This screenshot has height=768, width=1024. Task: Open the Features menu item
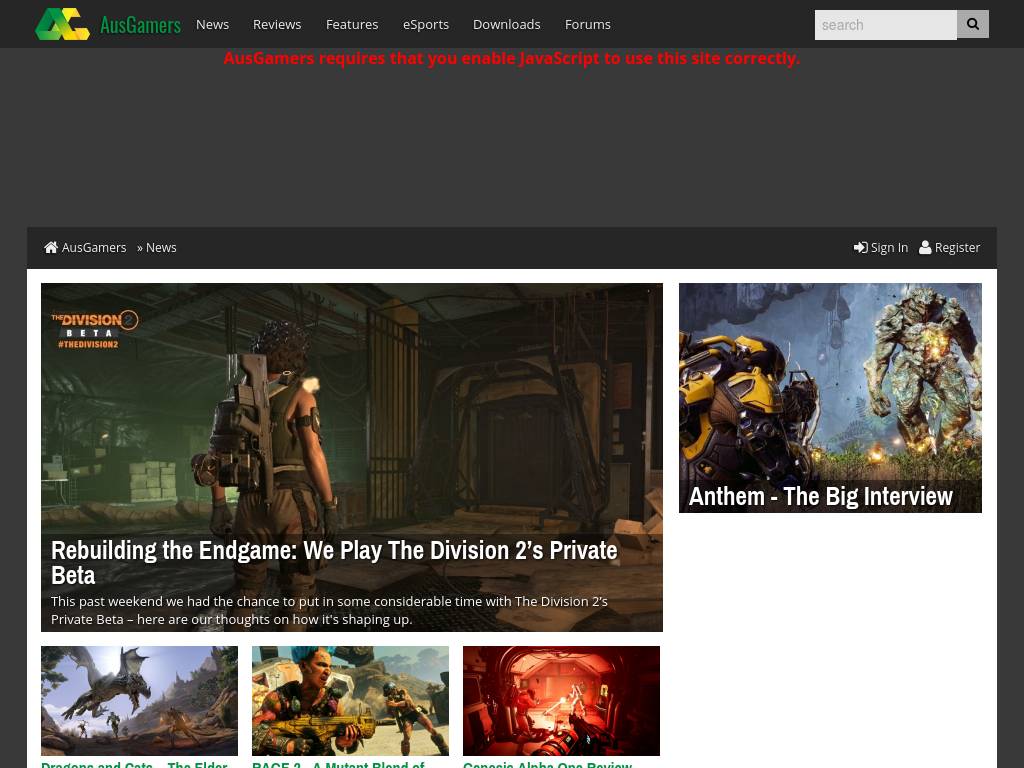[352, 24]
